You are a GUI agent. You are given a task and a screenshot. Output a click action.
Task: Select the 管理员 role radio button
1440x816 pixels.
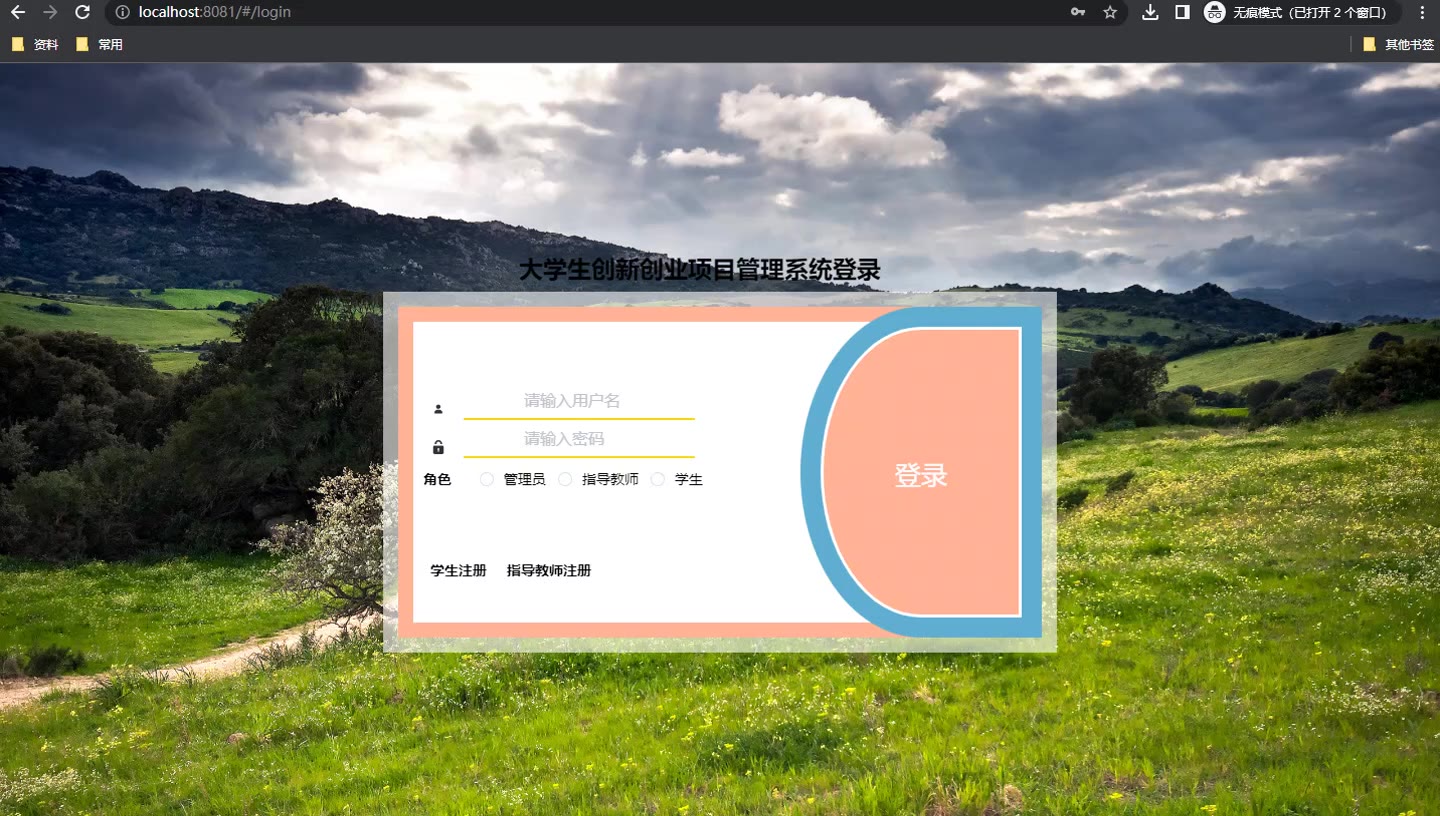pyautogui.click(x=487, y=479)
